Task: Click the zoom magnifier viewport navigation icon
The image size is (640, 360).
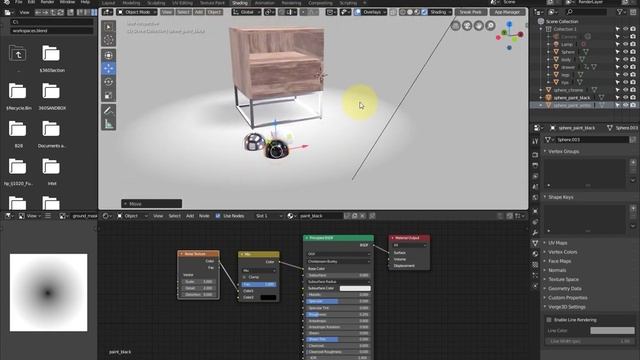Action: 490,26
